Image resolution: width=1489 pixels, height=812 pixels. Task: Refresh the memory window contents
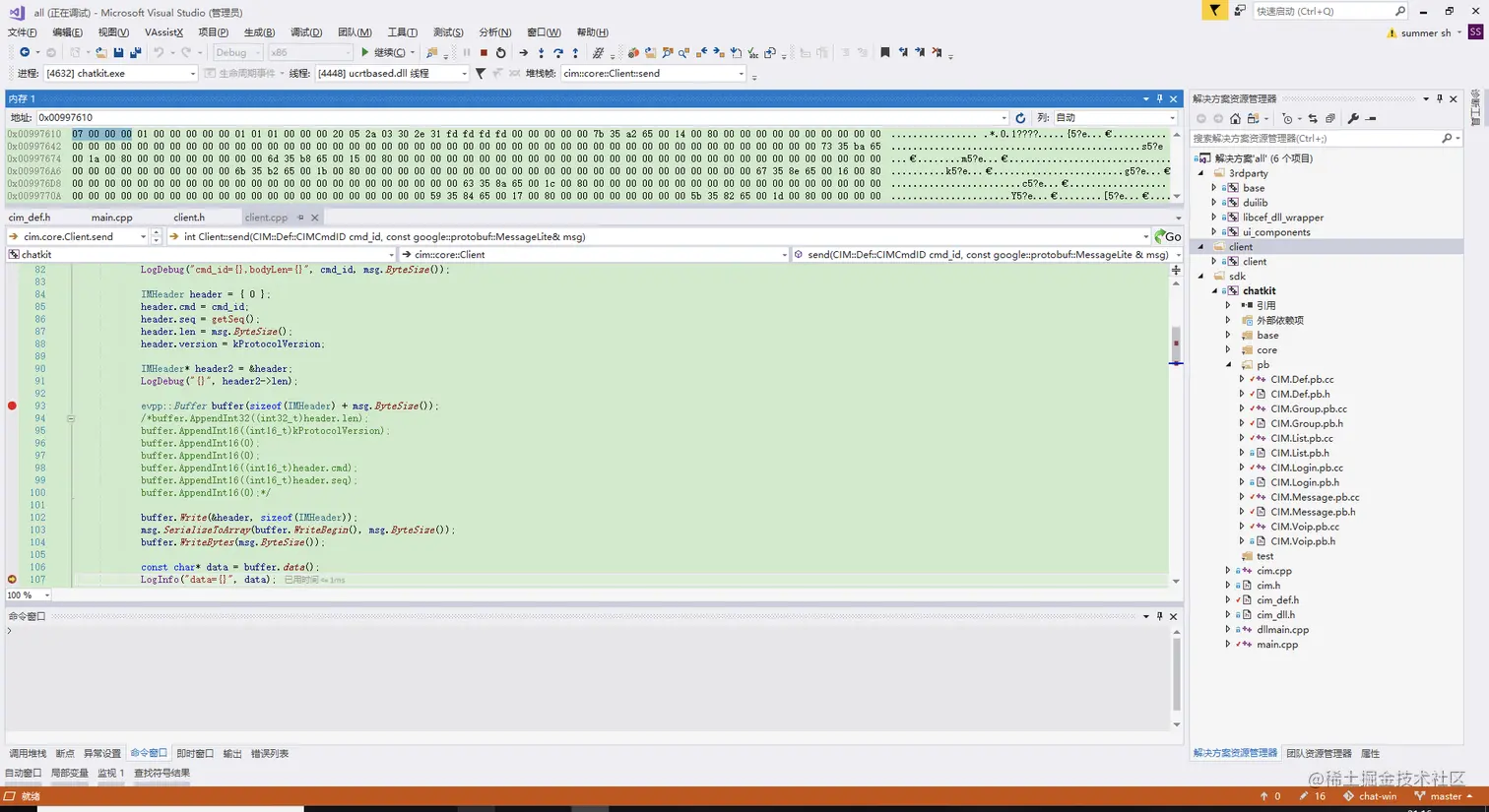tap(1021, 118)
